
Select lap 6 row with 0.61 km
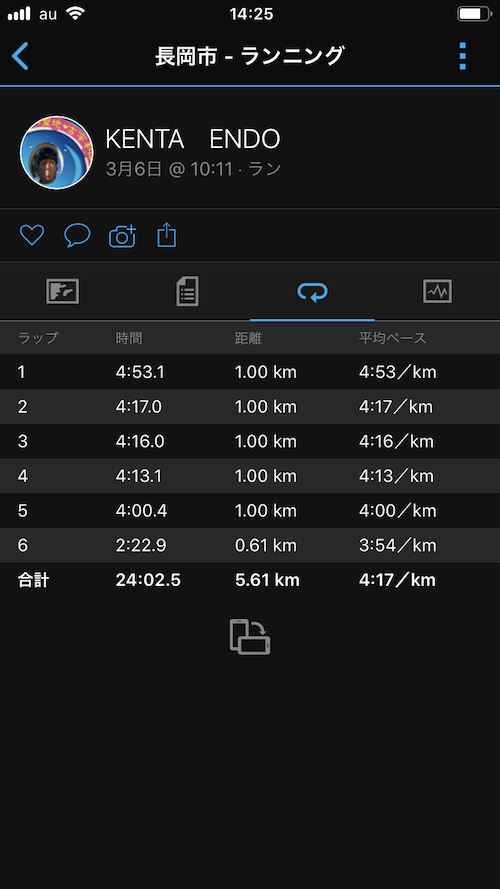click(x=250, y=545)
